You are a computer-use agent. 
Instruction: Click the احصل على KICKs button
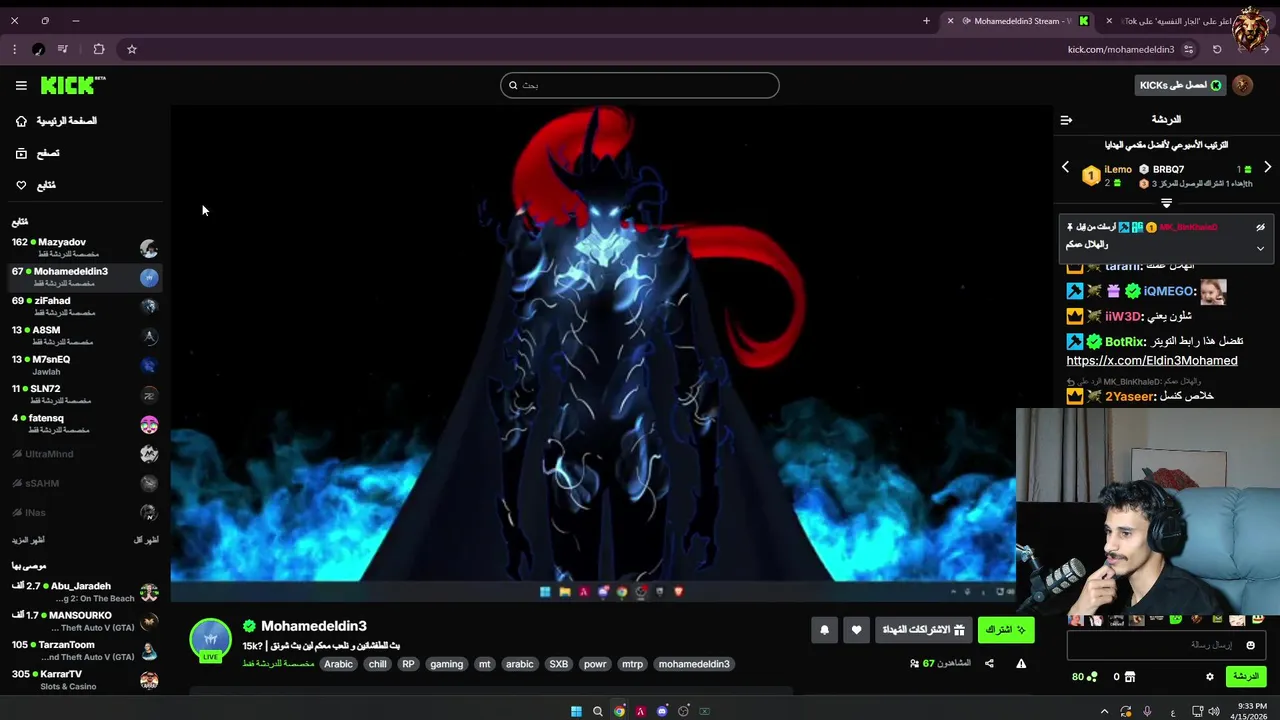pos(1180,85)
